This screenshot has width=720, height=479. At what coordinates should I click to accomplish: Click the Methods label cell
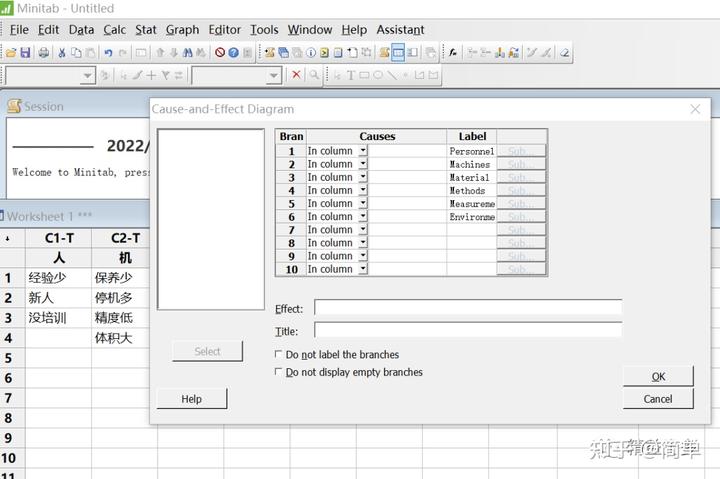coord(472,190)
